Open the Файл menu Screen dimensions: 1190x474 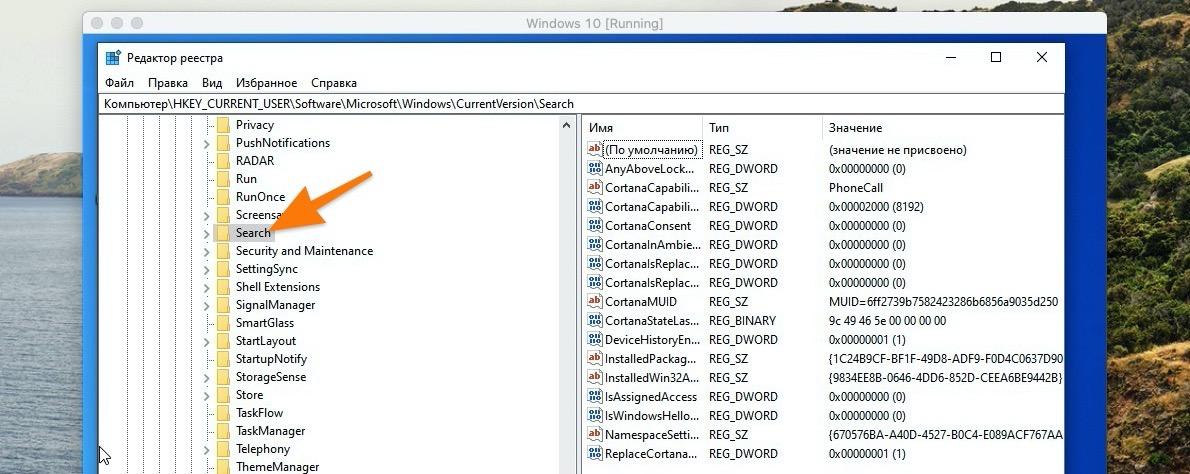click(x=120, y=83)
